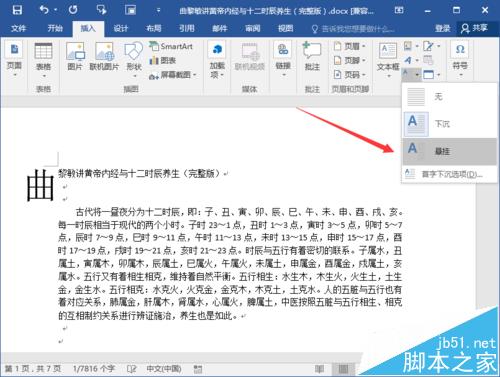Click the Tell me search box
This screenshot has height=377, width=500.
point(353,29)
